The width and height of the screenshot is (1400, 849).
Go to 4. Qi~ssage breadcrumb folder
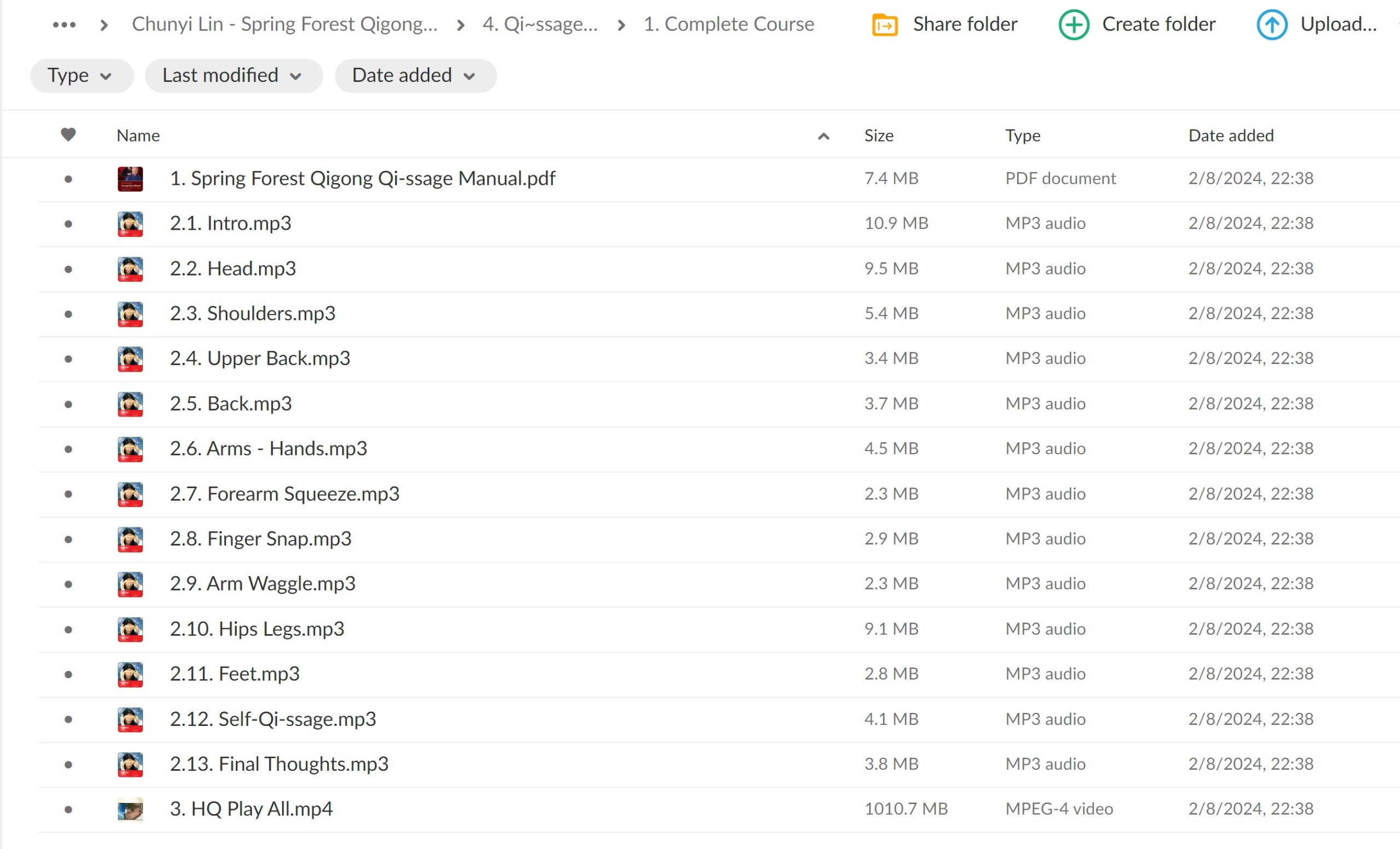tap(540, 25)
